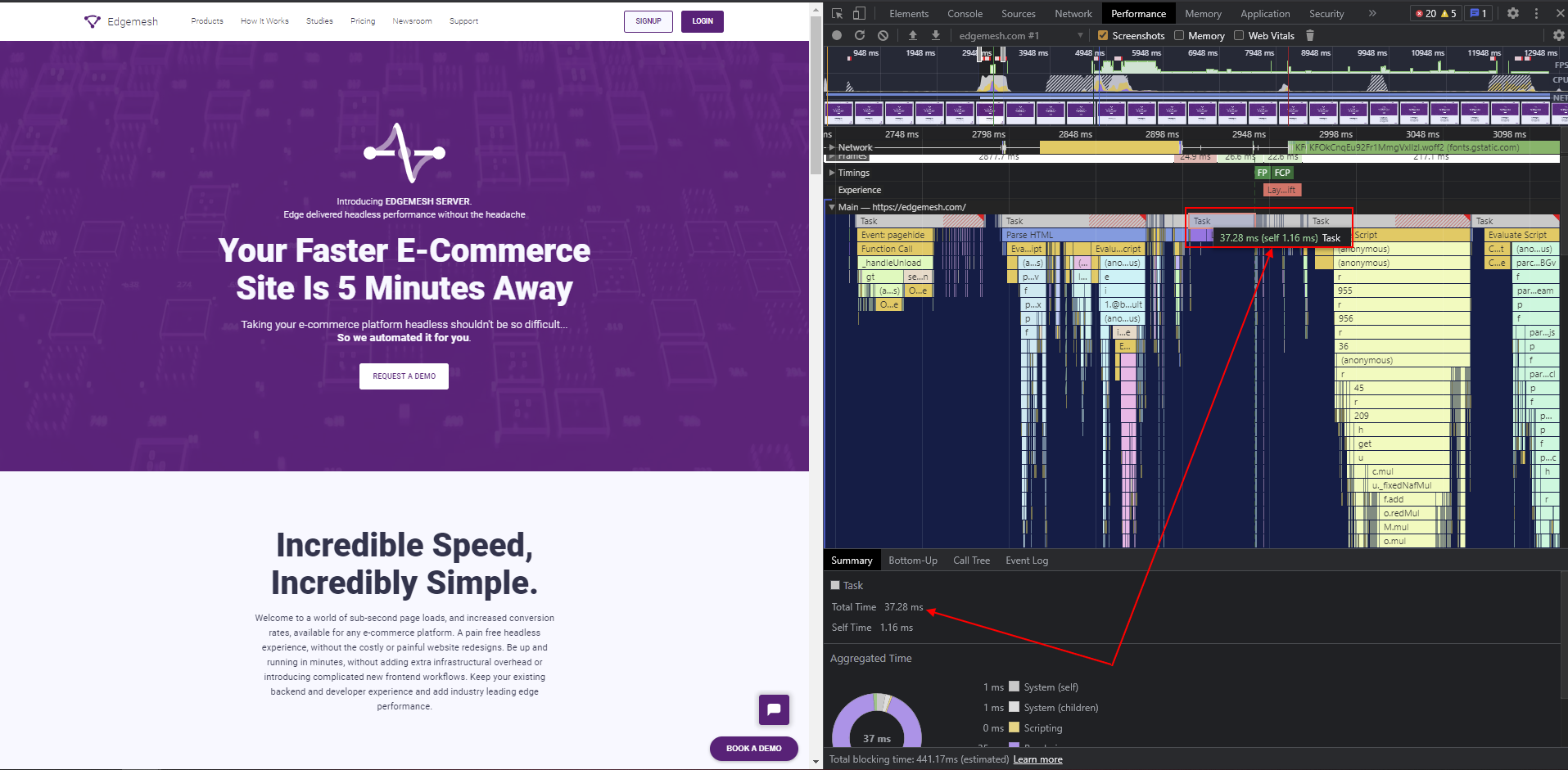Open the Elements tab
The image size is (1568, 770).
point(909,13)
